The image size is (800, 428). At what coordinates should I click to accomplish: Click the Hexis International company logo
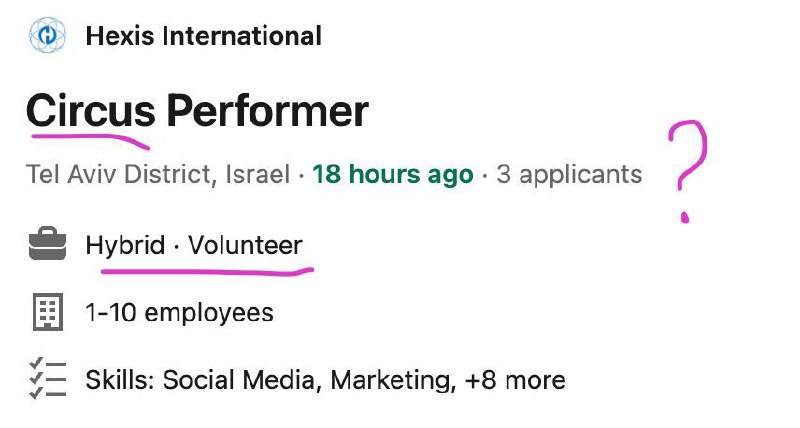47,36
